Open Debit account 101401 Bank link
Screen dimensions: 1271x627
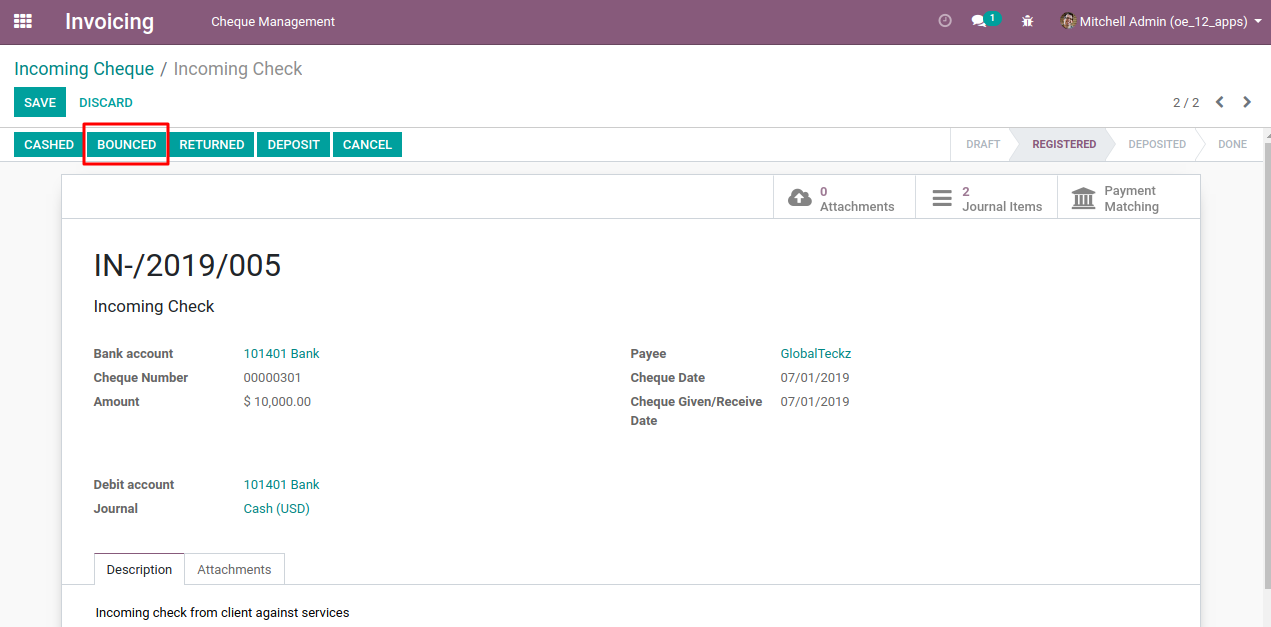tap(282, 485)
